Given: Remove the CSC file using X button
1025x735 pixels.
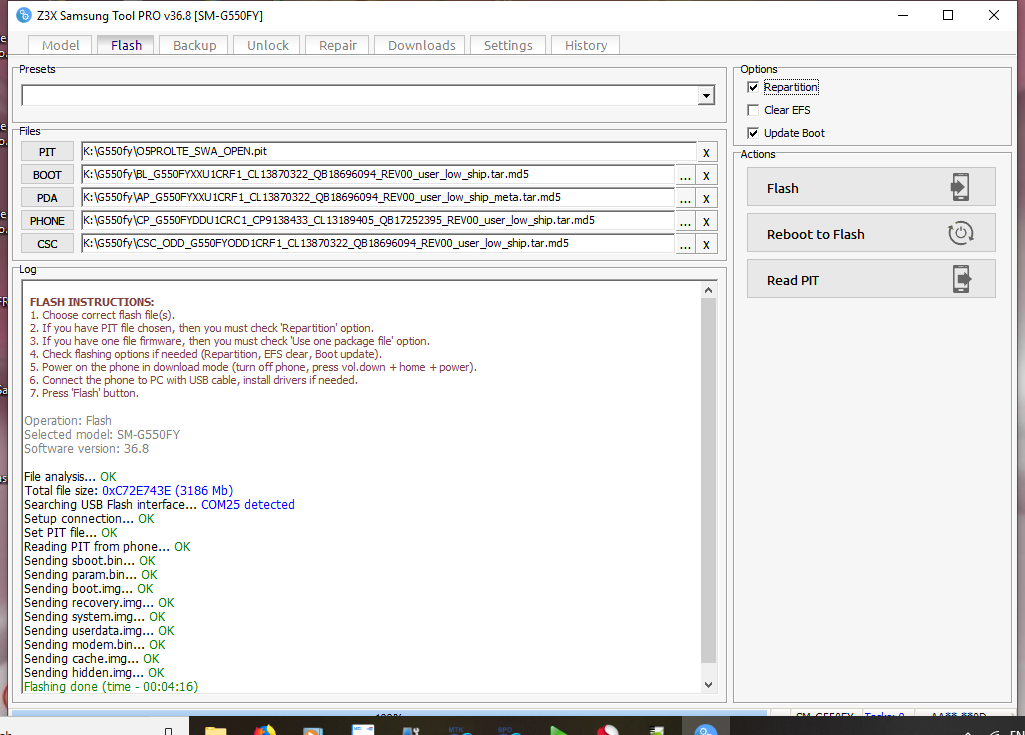Looking at the screenshot, I should 706,244.
